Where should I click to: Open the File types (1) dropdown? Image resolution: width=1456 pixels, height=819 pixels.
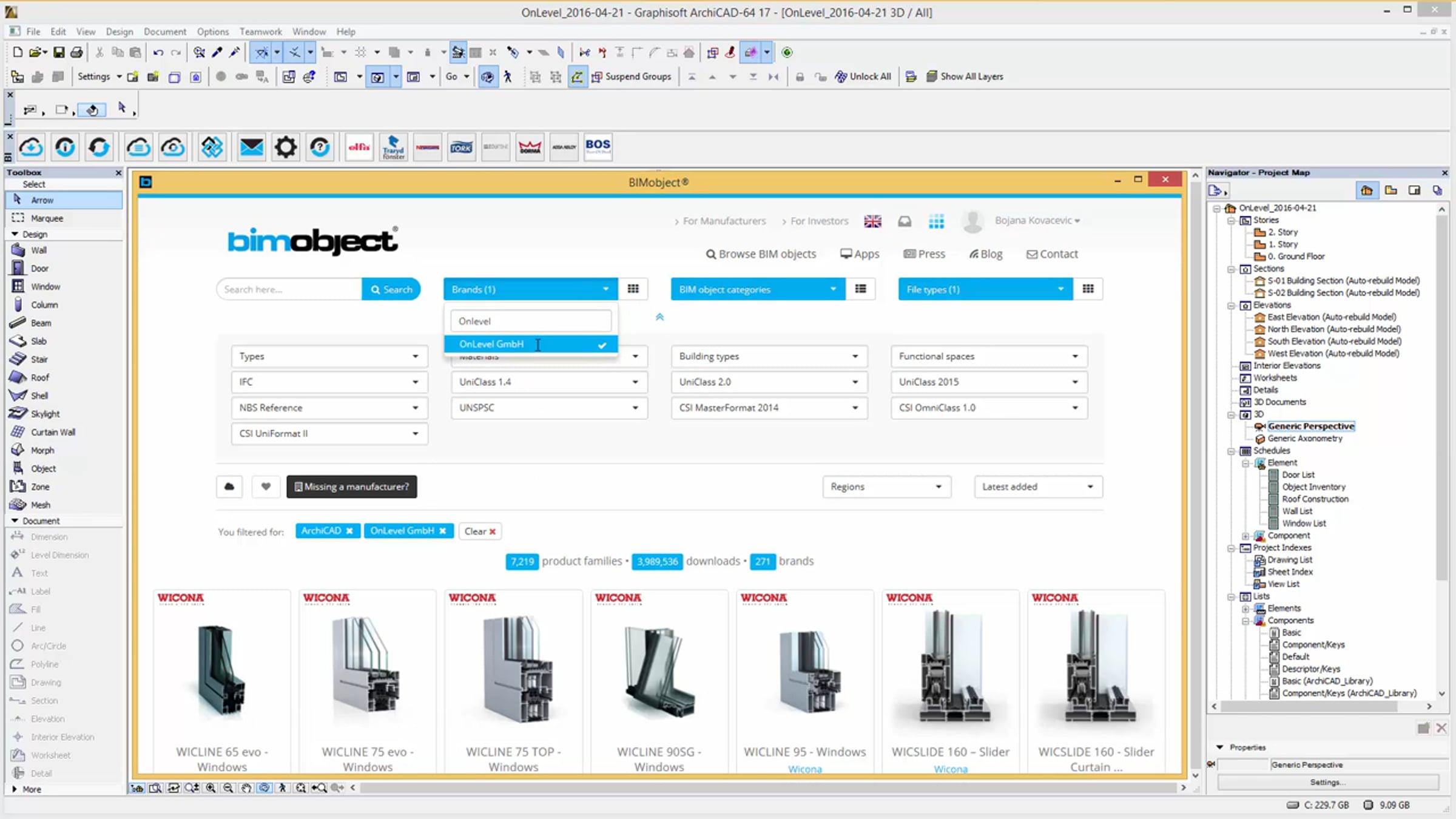(x=985, y=289)
